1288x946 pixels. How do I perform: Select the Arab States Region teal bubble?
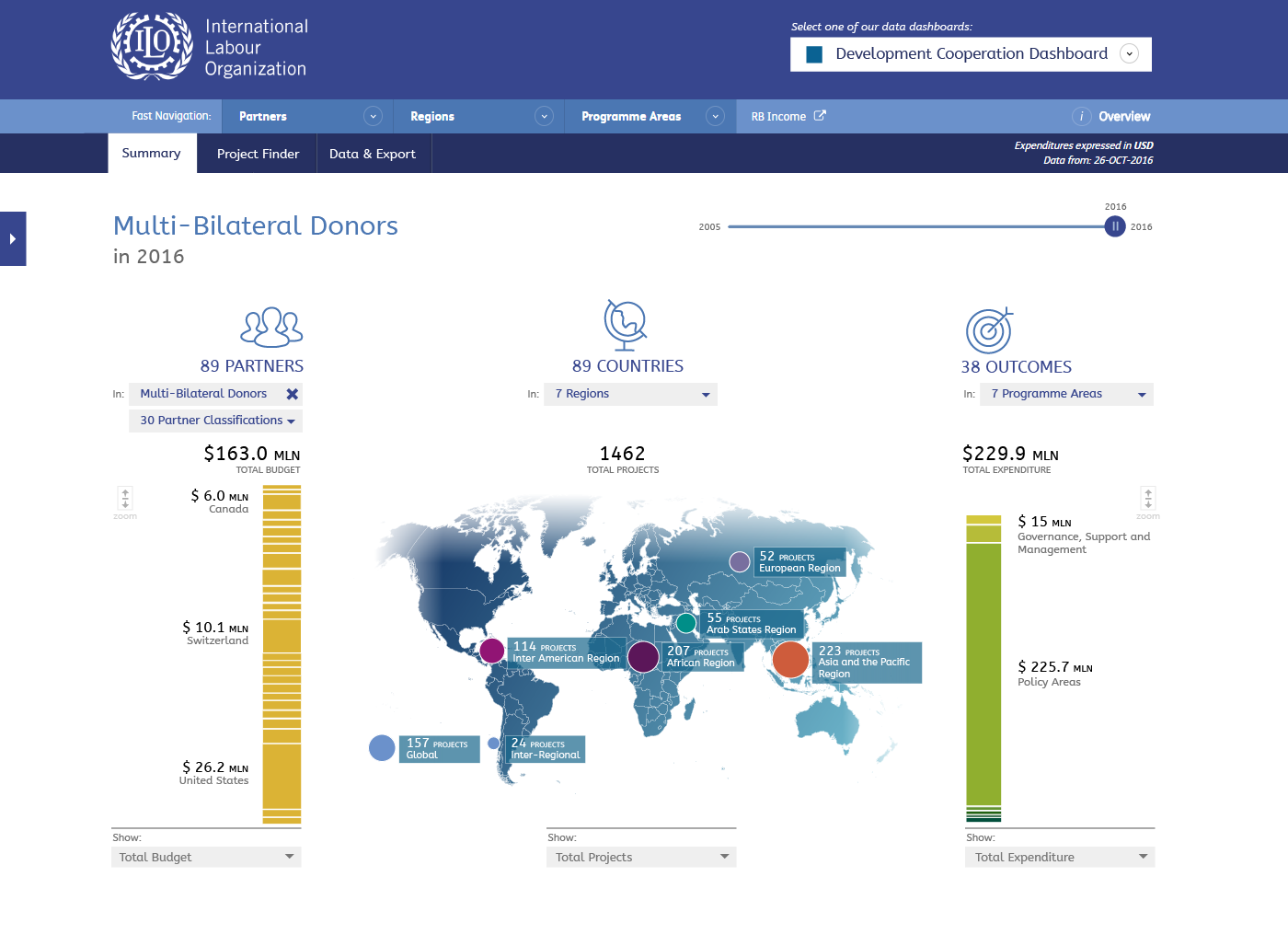point(686,623)
